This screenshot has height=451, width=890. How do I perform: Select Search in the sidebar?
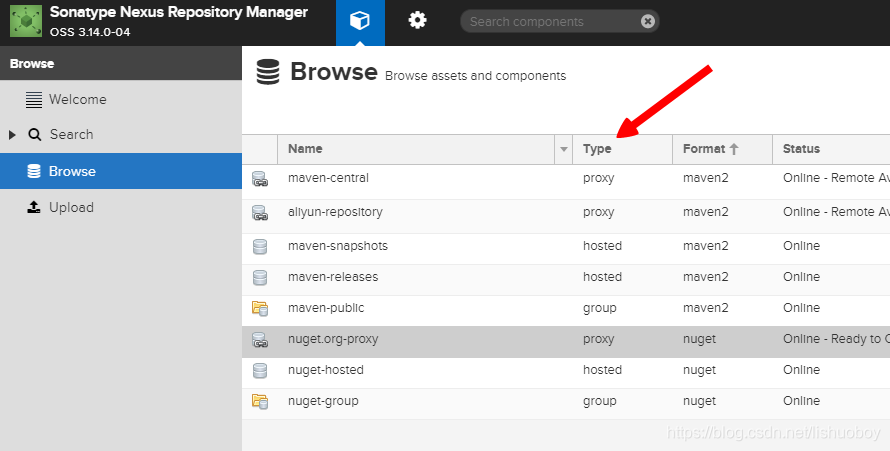click(x=72, y=134)
